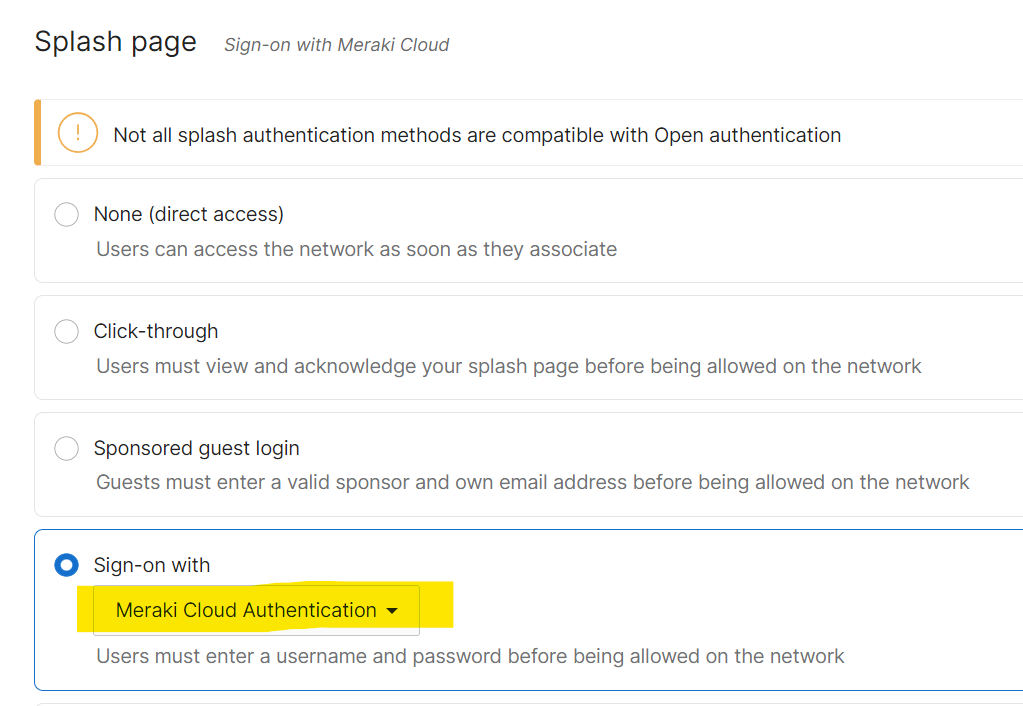Click the "Sign-on with" option label

(152, 565)
